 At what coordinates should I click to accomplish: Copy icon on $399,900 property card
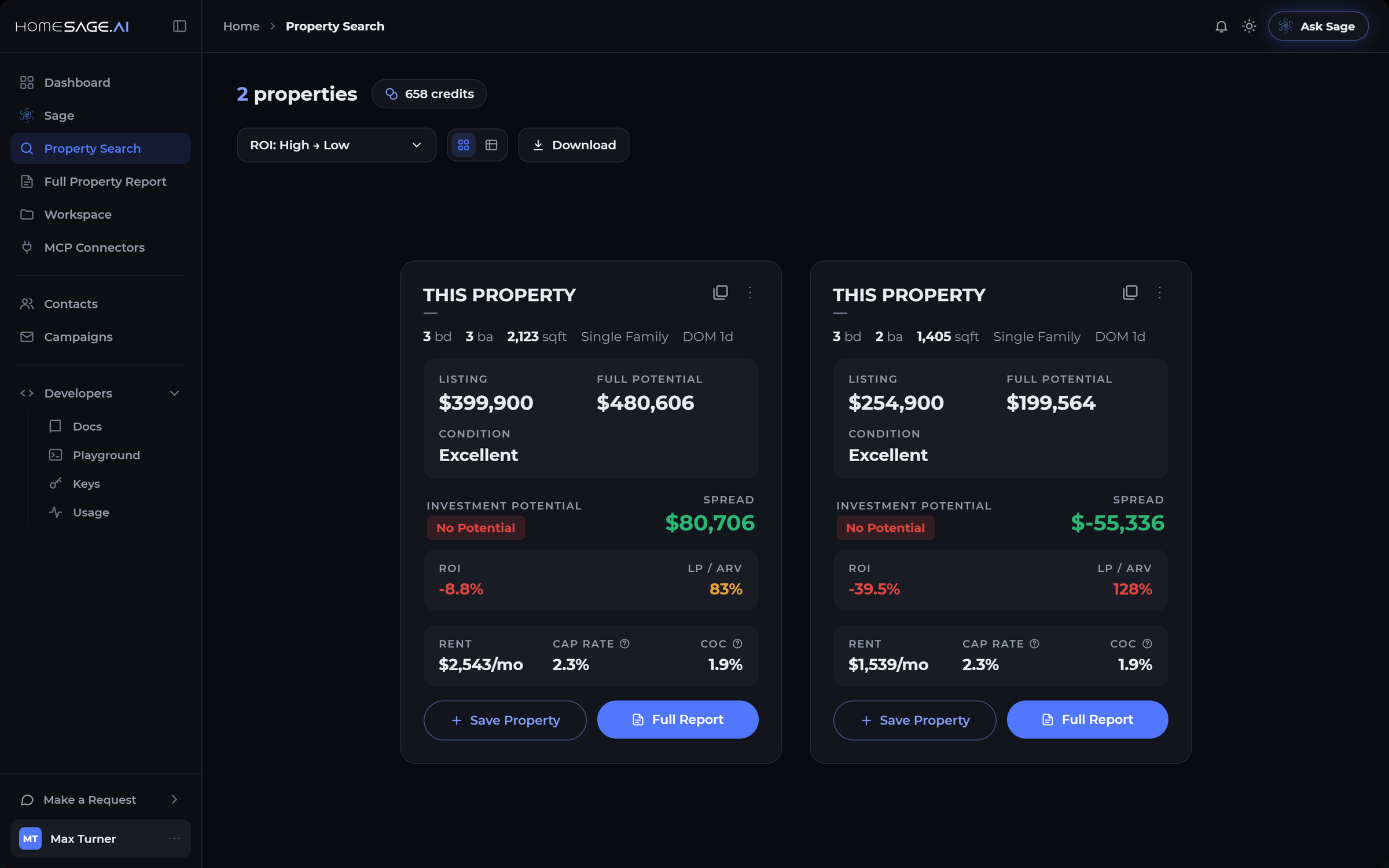721,292
